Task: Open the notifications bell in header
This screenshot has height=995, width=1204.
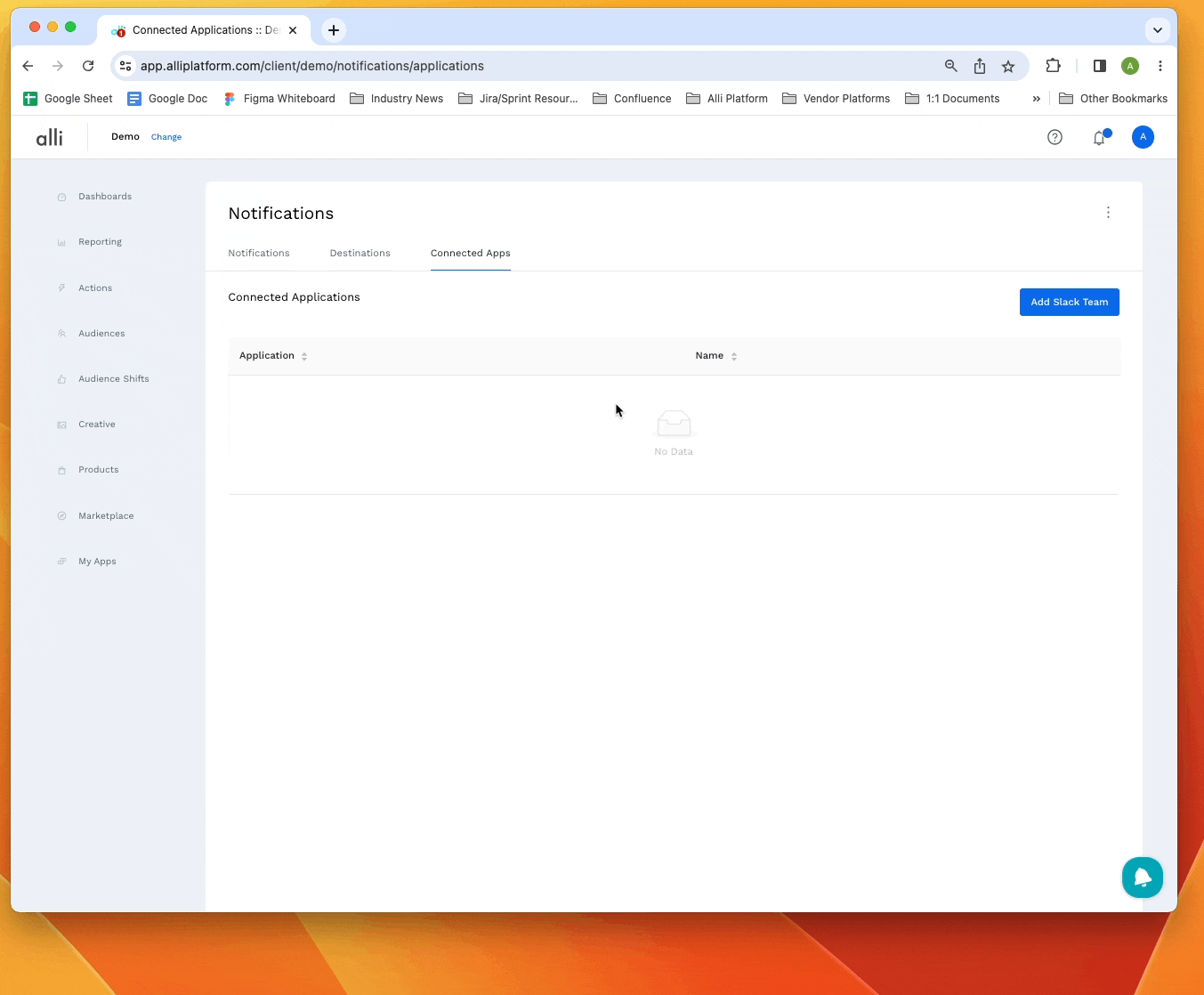Action: tap(1099, 138)
